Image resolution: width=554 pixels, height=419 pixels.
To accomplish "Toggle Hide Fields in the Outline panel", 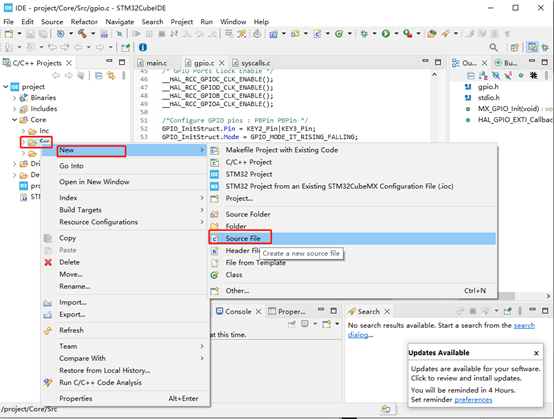I will pos(496,75).
